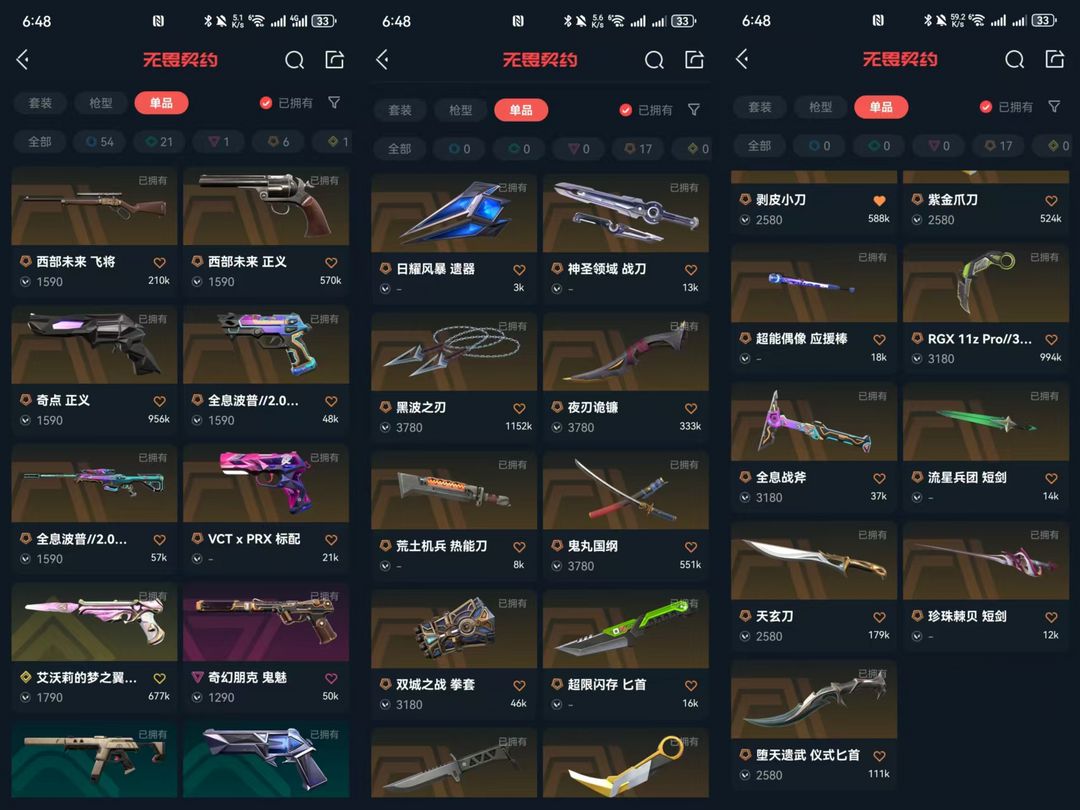The height and width of the screenshot is (810, 1080).
Task: Toggle the 已拥有 checkbox in the left screen
Action: click(x=266, y=103)
